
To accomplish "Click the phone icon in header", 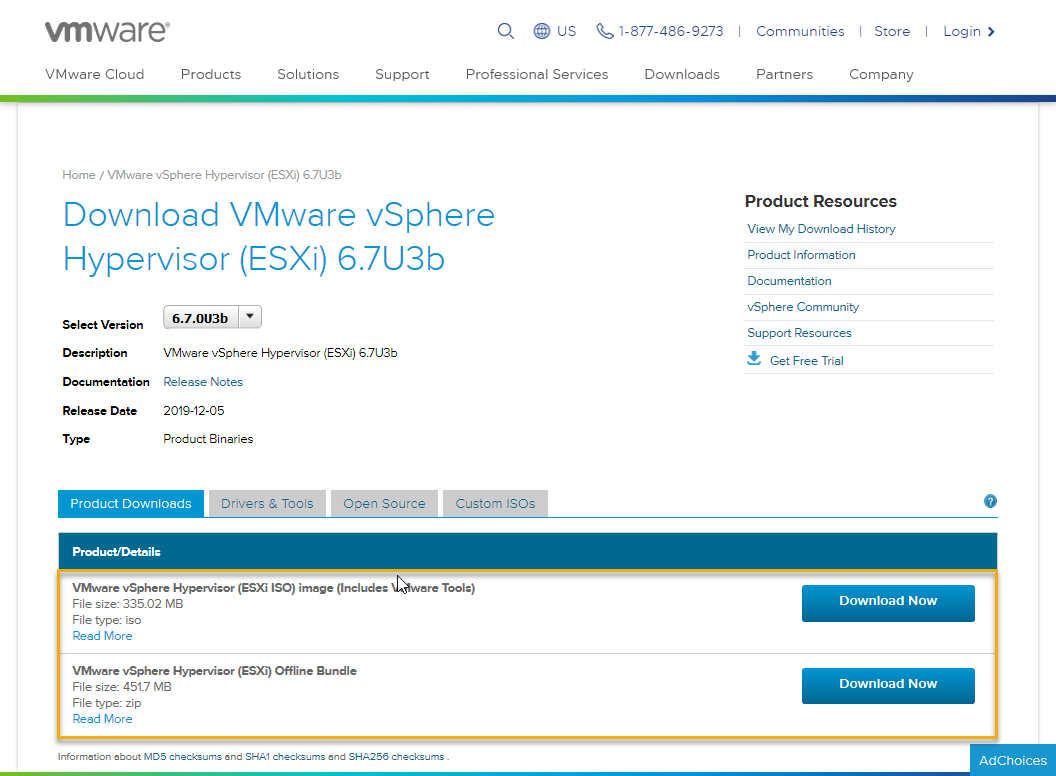I will [605, 31].
